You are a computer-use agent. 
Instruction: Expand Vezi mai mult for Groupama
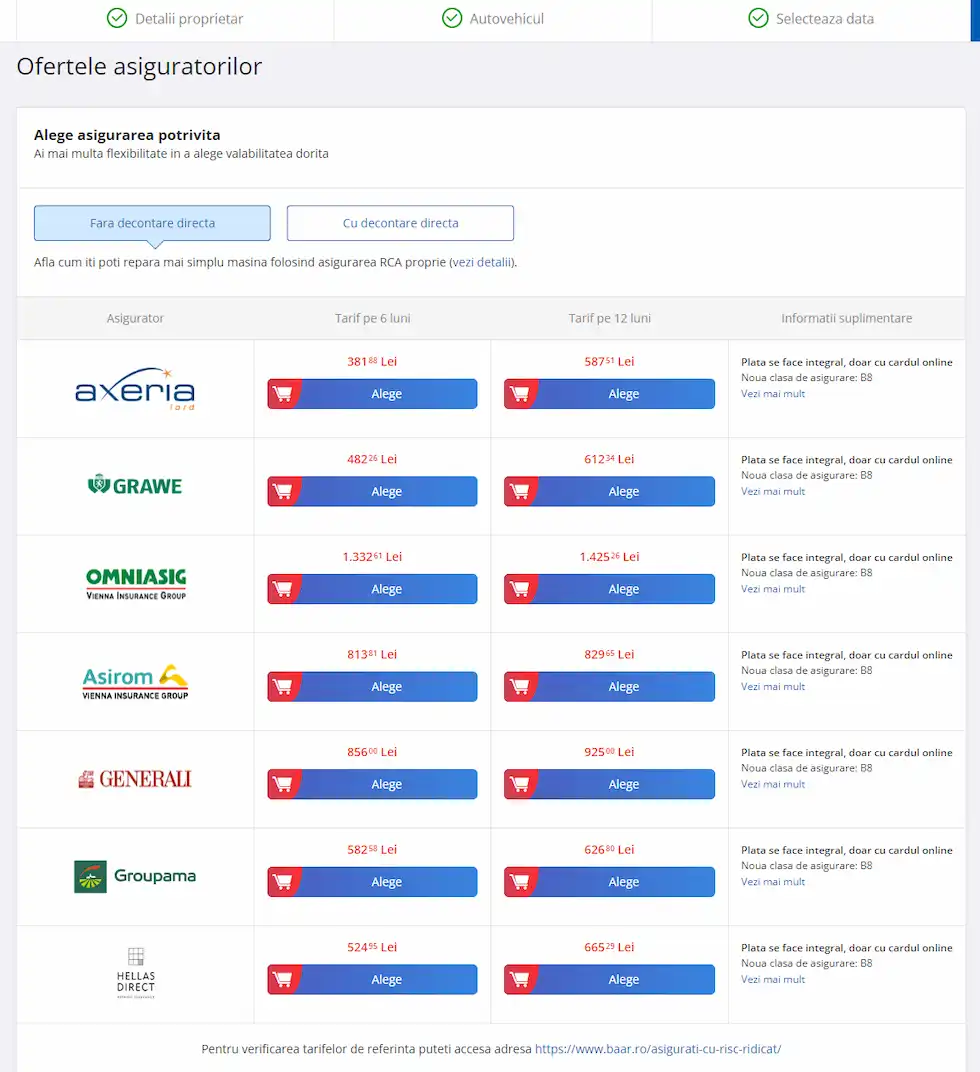773,882
